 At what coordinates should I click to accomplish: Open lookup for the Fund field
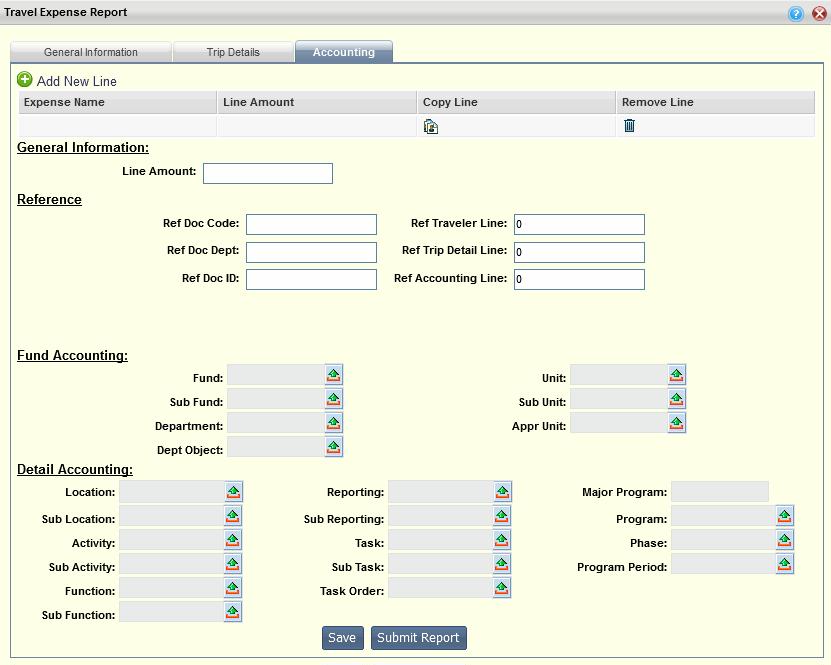[334, 375]
